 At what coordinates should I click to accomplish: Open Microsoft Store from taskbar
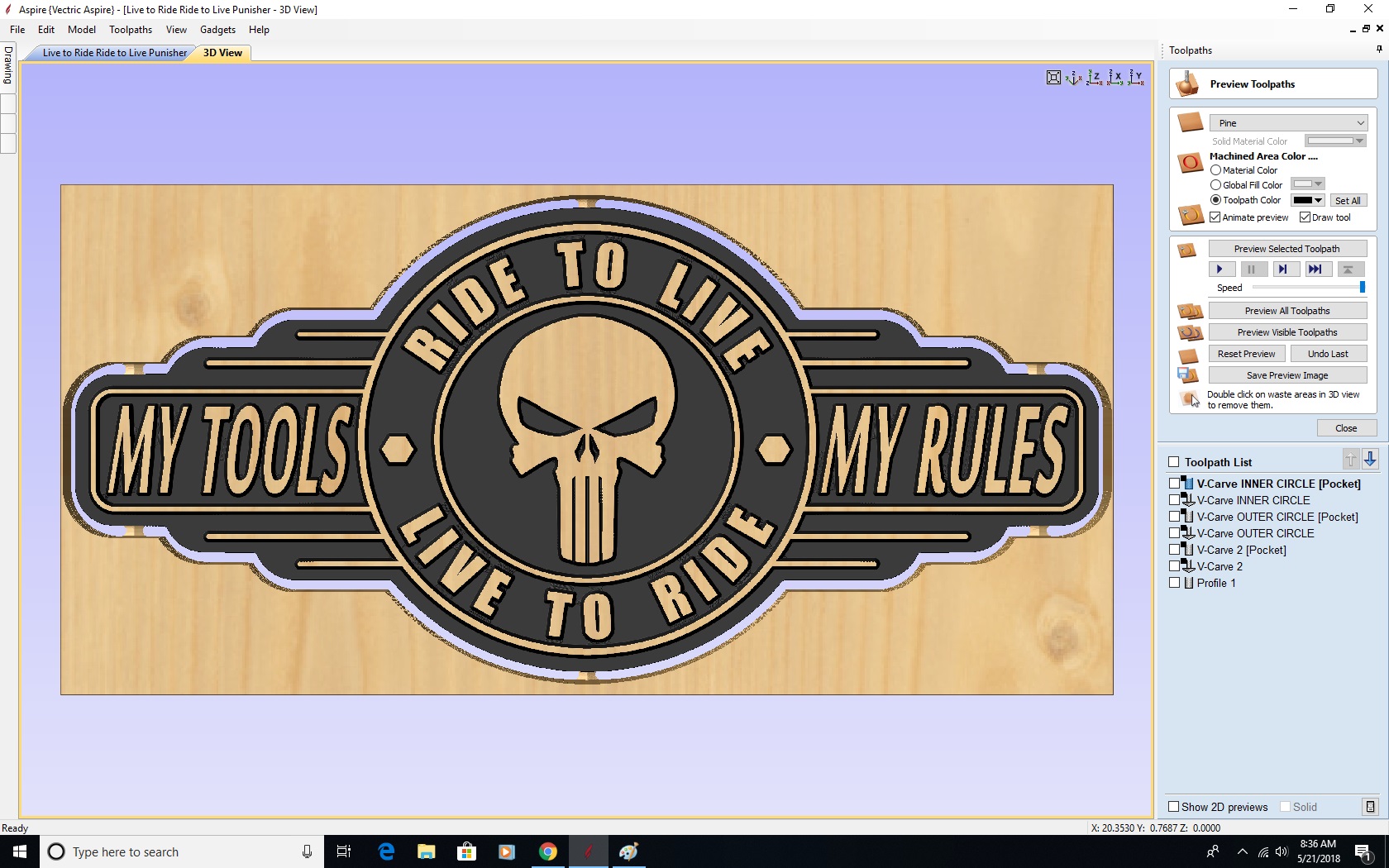(x=466, y=851)
